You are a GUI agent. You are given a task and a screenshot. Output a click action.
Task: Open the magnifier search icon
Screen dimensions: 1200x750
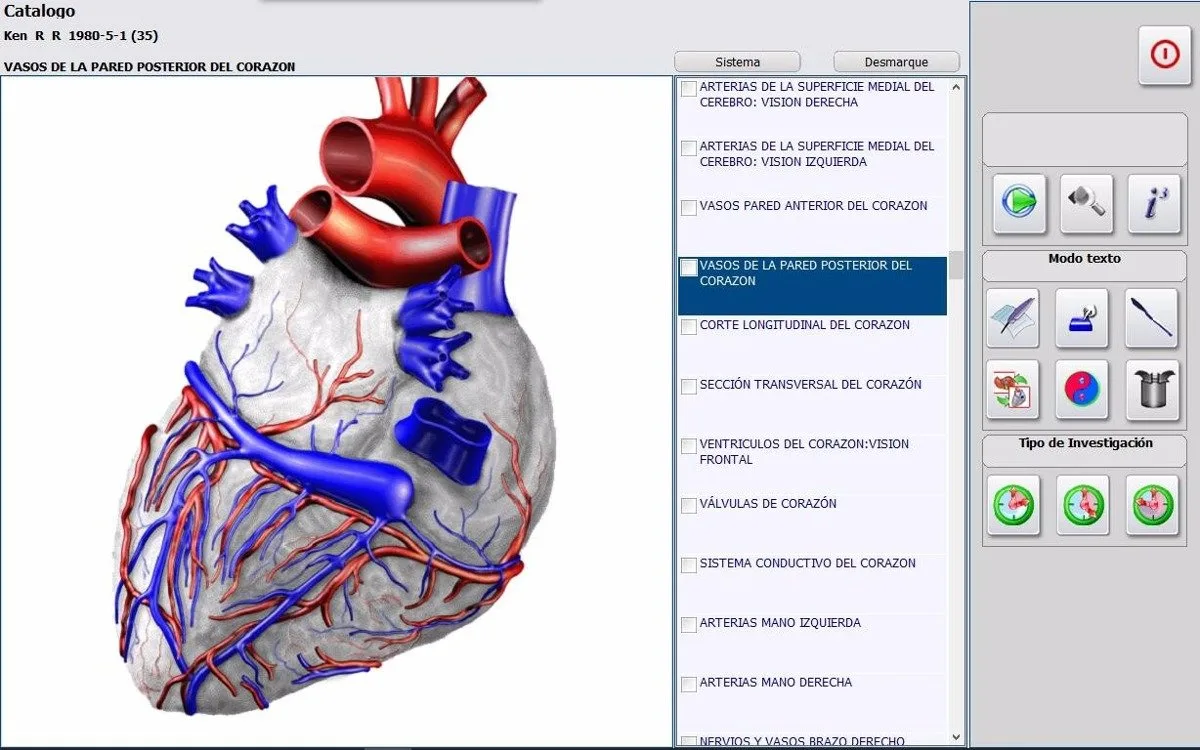click(1086, 203)
